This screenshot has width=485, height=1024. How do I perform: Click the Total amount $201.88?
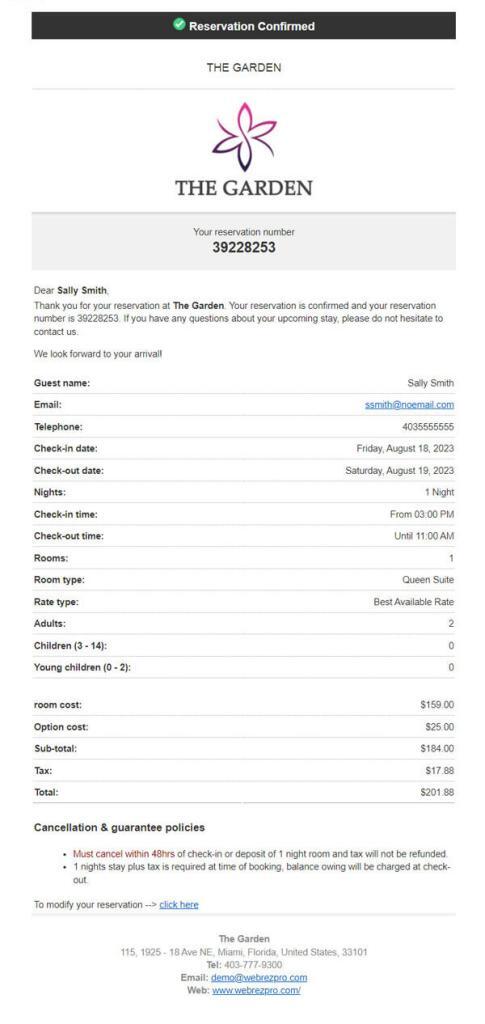click(x=437, y=792)
